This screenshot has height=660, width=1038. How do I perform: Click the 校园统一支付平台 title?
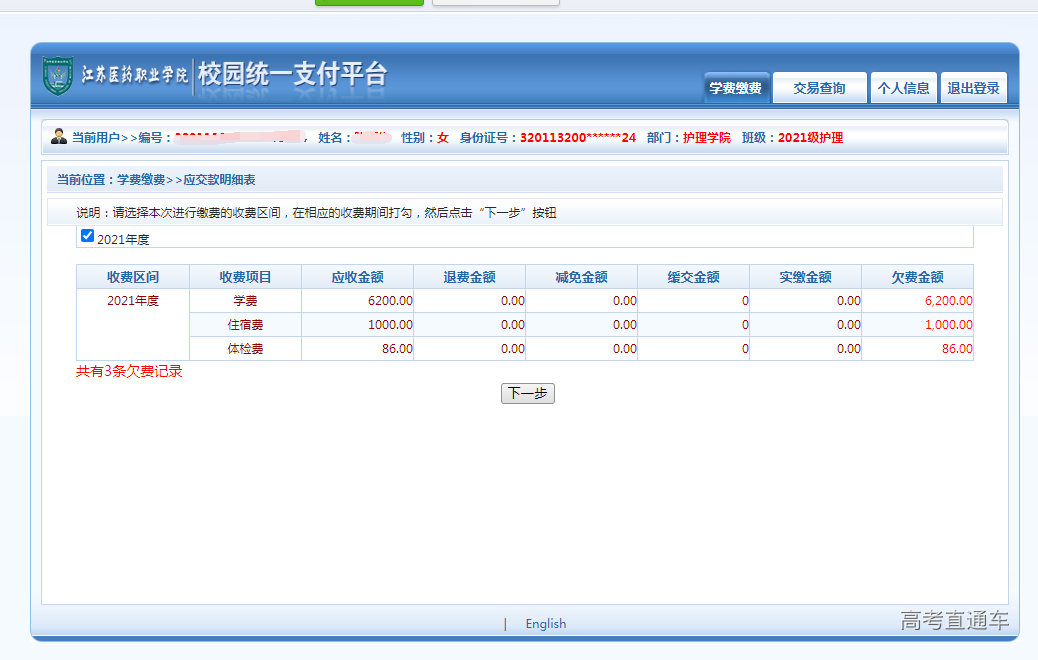pyautogui.click(x=292, y=75)
